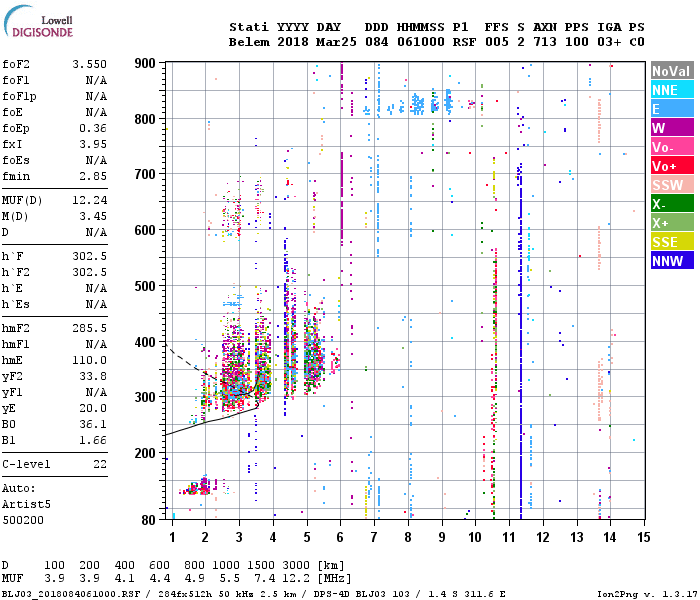Select the X+ legend swatch

click(672, 223)
